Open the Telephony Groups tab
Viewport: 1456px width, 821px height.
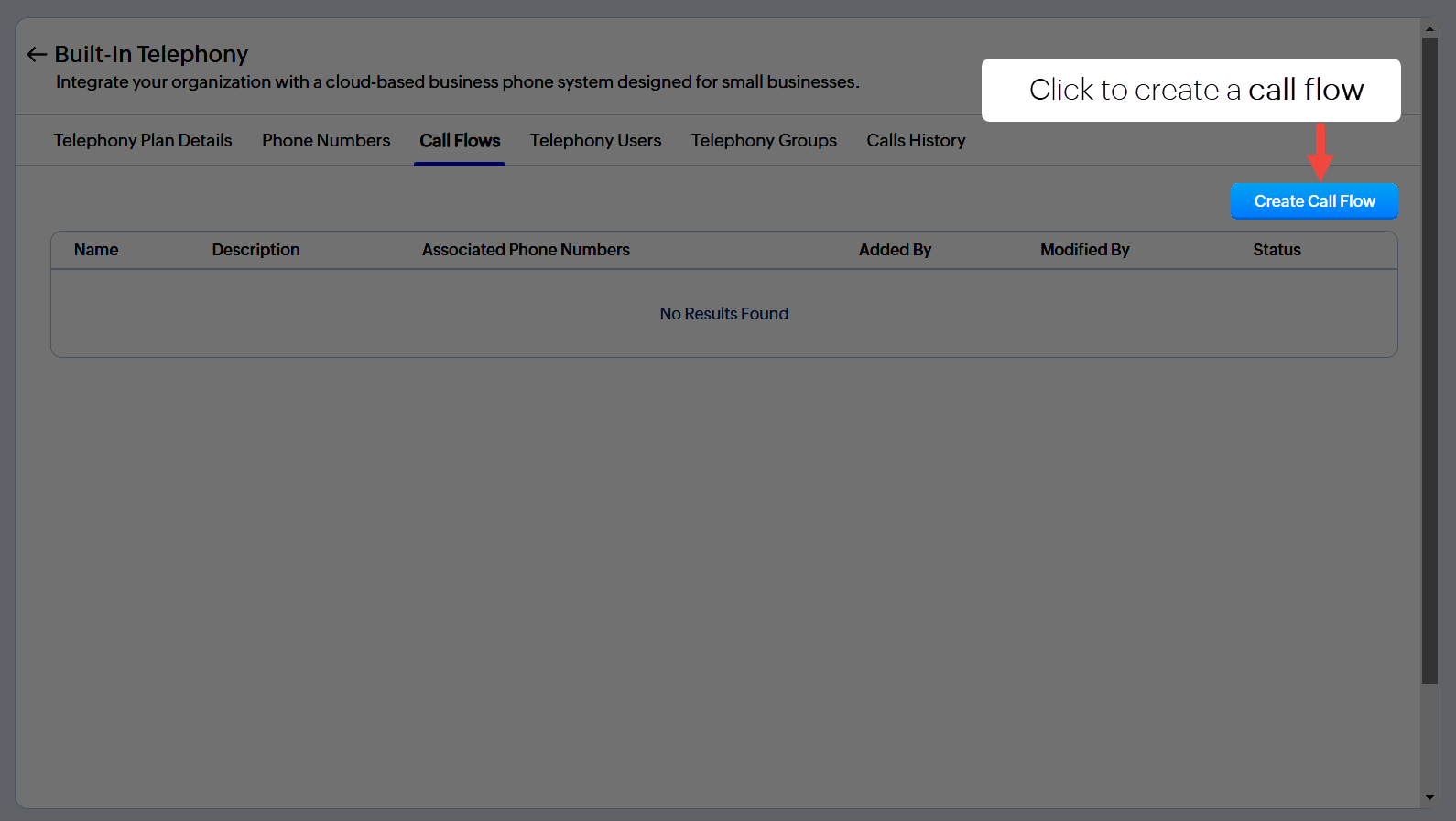point(764,140)
